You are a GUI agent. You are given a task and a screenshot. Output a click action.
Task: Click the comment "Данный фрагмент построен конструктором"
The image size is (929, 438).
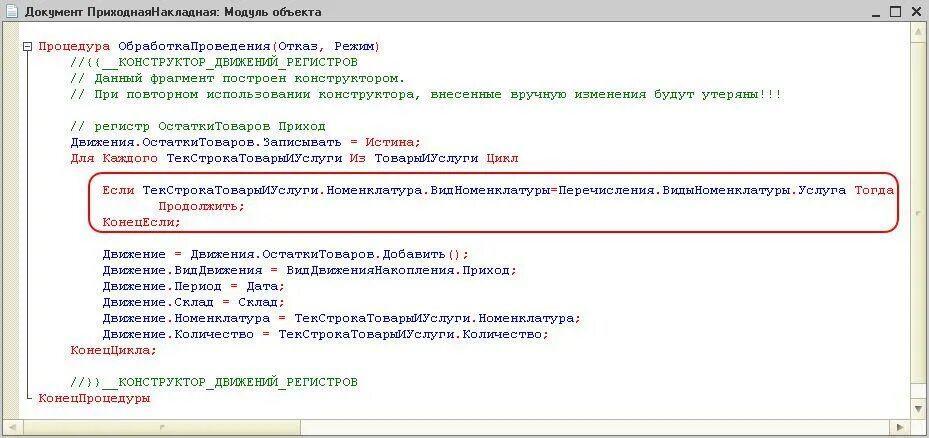[x=238, y=78]
